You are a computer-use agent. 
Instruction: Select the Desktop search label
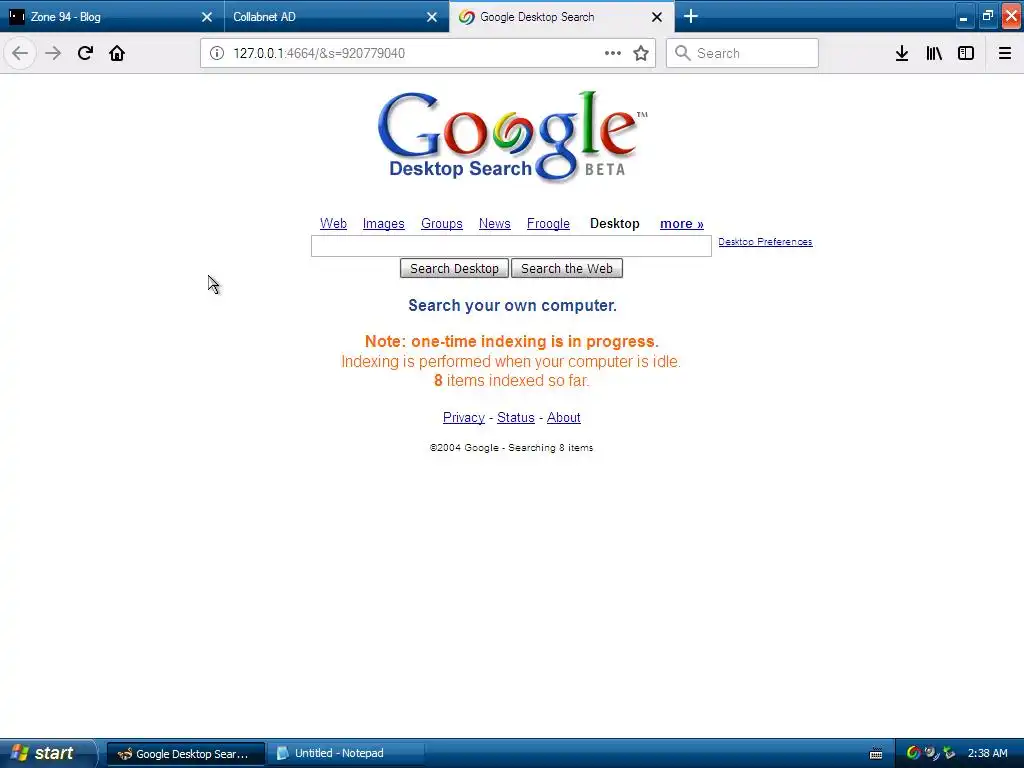(615, 223)
